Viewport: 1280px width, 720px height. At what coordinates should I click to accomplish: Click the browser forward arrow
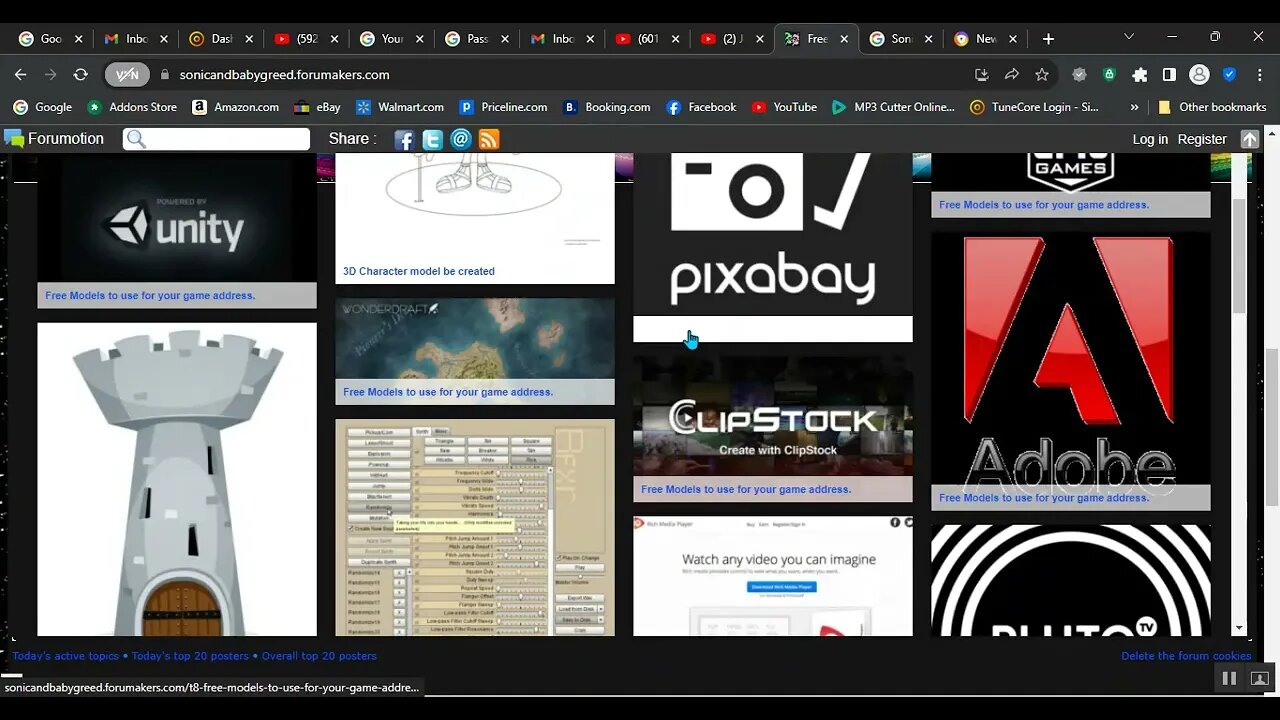coord(50,75)
